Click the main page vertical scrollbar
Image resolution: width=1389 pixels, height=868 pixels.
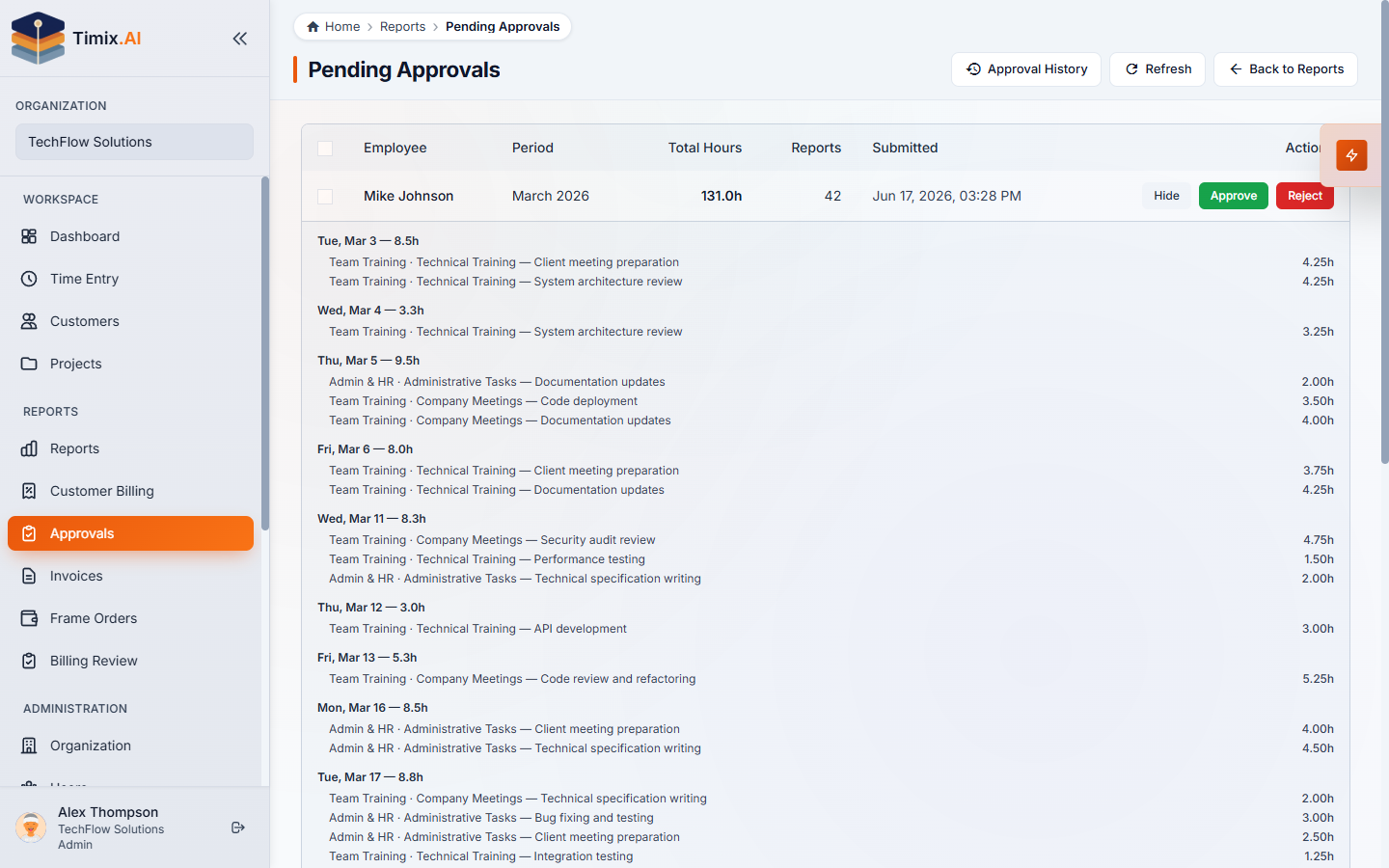click(x=1385, y=231)
